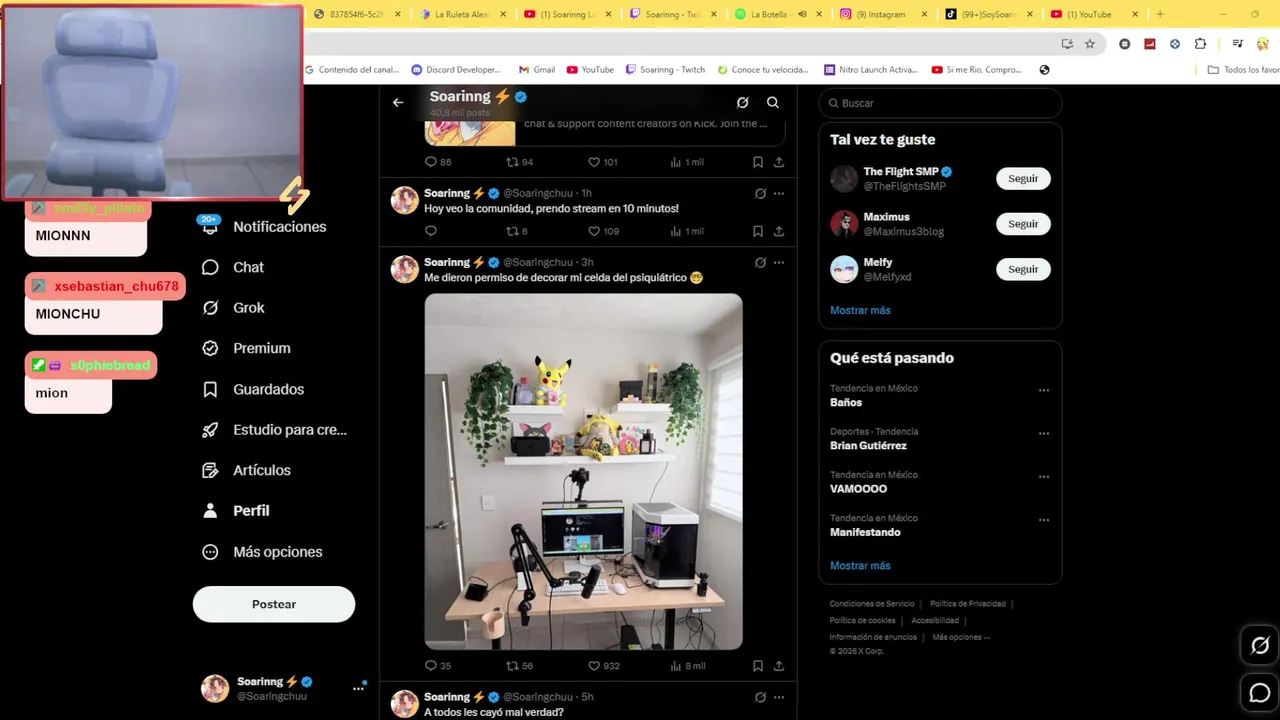Retweet the psiquiátrico tweet with 56 reposts
Image resolution: width=1280 pixels, height=720 pixels.
coord(512,665)
